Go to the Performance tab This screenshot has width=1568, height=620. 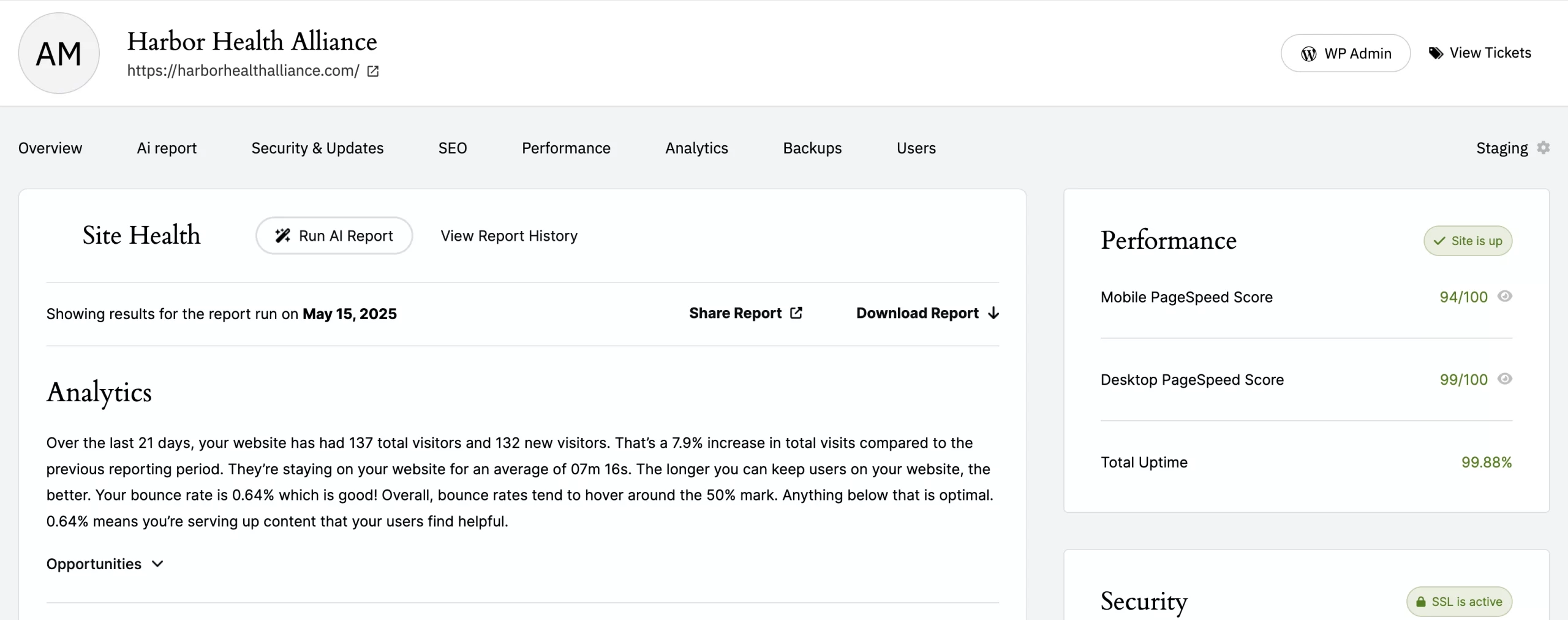pyautogui.click(x=566, y=148)
